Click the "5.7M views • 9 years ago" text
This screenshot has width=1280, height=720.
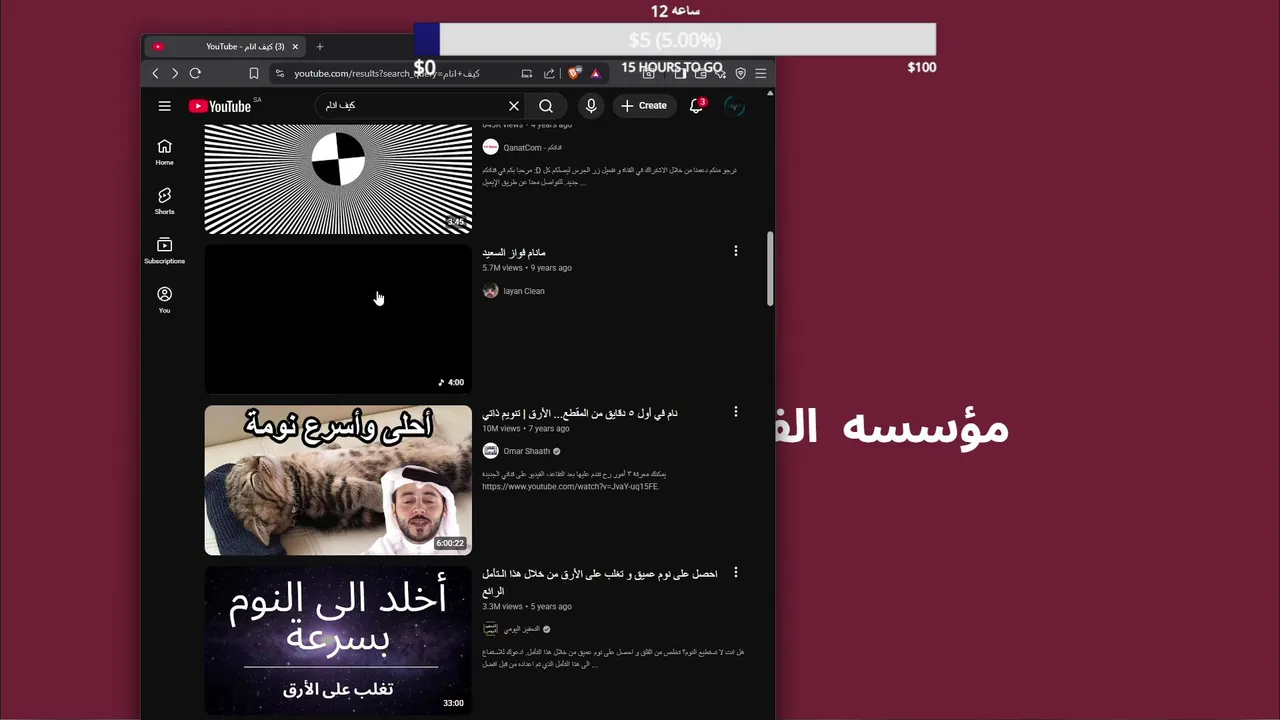(x=527, y=268)
